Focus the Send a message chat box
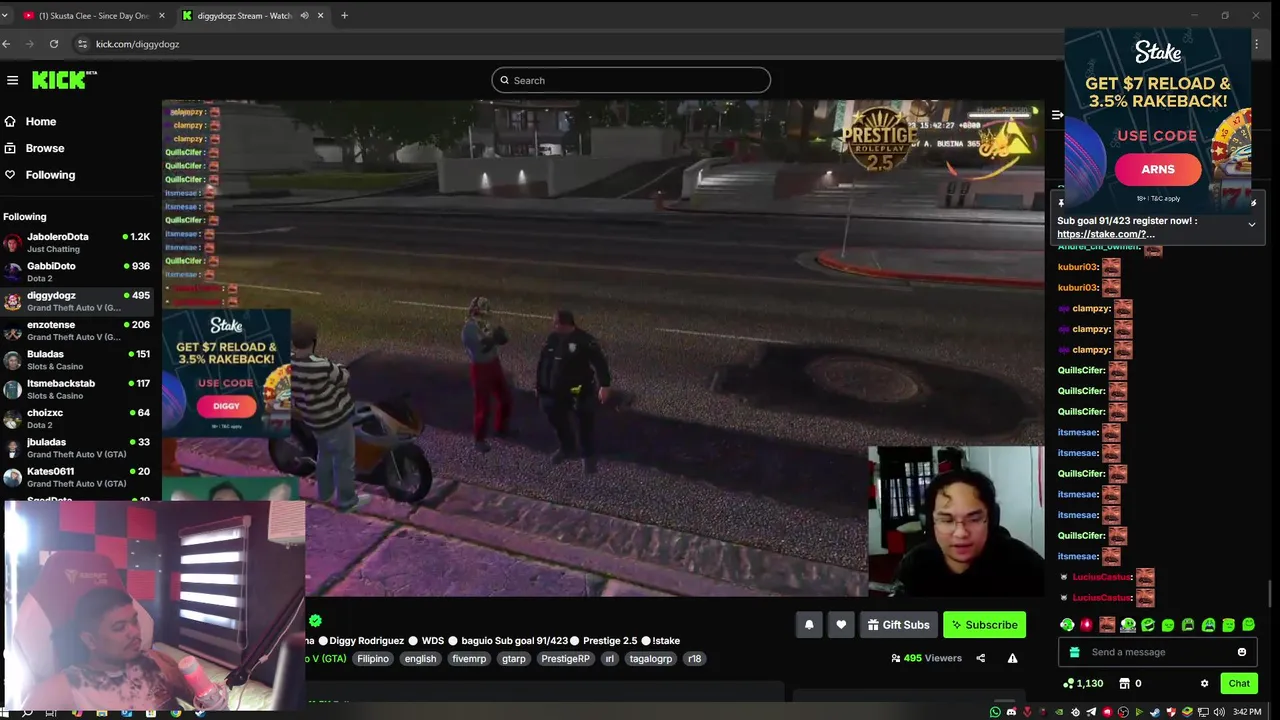 click(x=1157, y=652)
